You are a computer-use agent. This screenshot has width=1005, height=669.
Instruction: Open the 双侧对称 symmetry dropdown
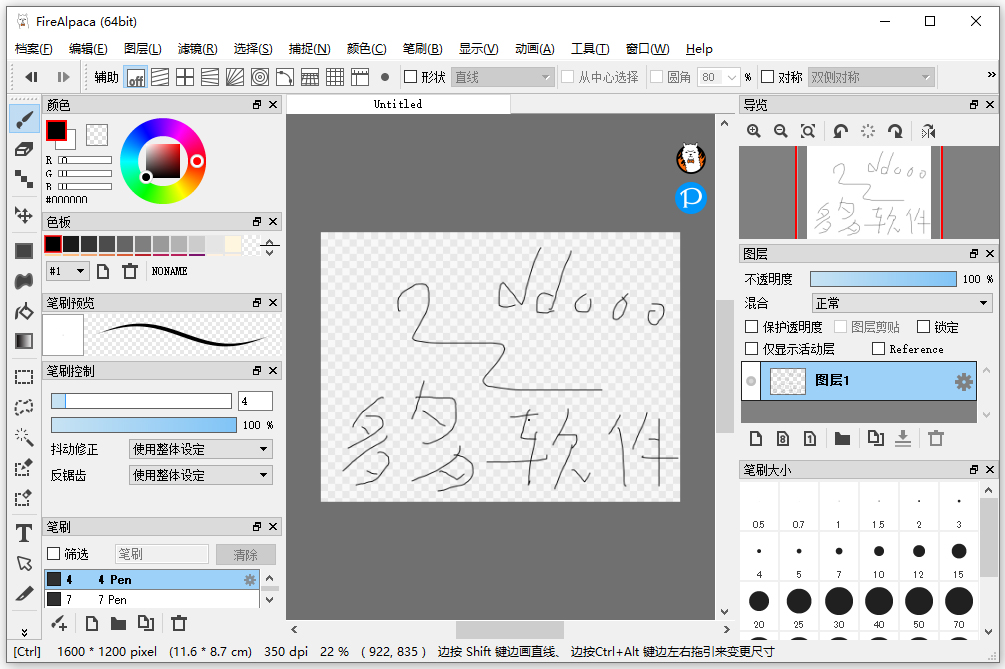pos(870,76)
